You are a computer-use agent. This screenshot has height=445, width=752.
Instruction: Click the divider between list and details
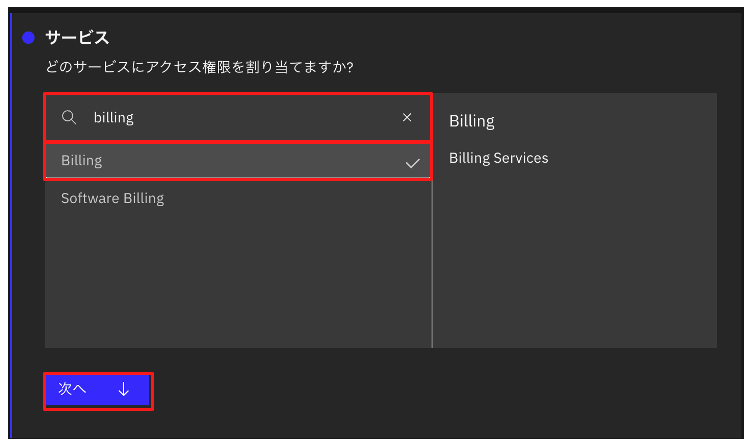pyautogui.click(x=432, y=260)
